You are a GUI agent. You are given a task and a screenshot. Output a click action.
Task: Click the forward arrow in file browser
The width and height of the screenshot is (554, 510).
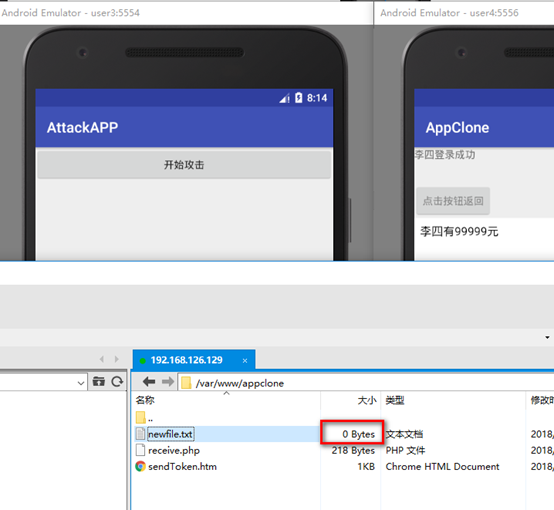pyautogui.click(x=167, y=382)
